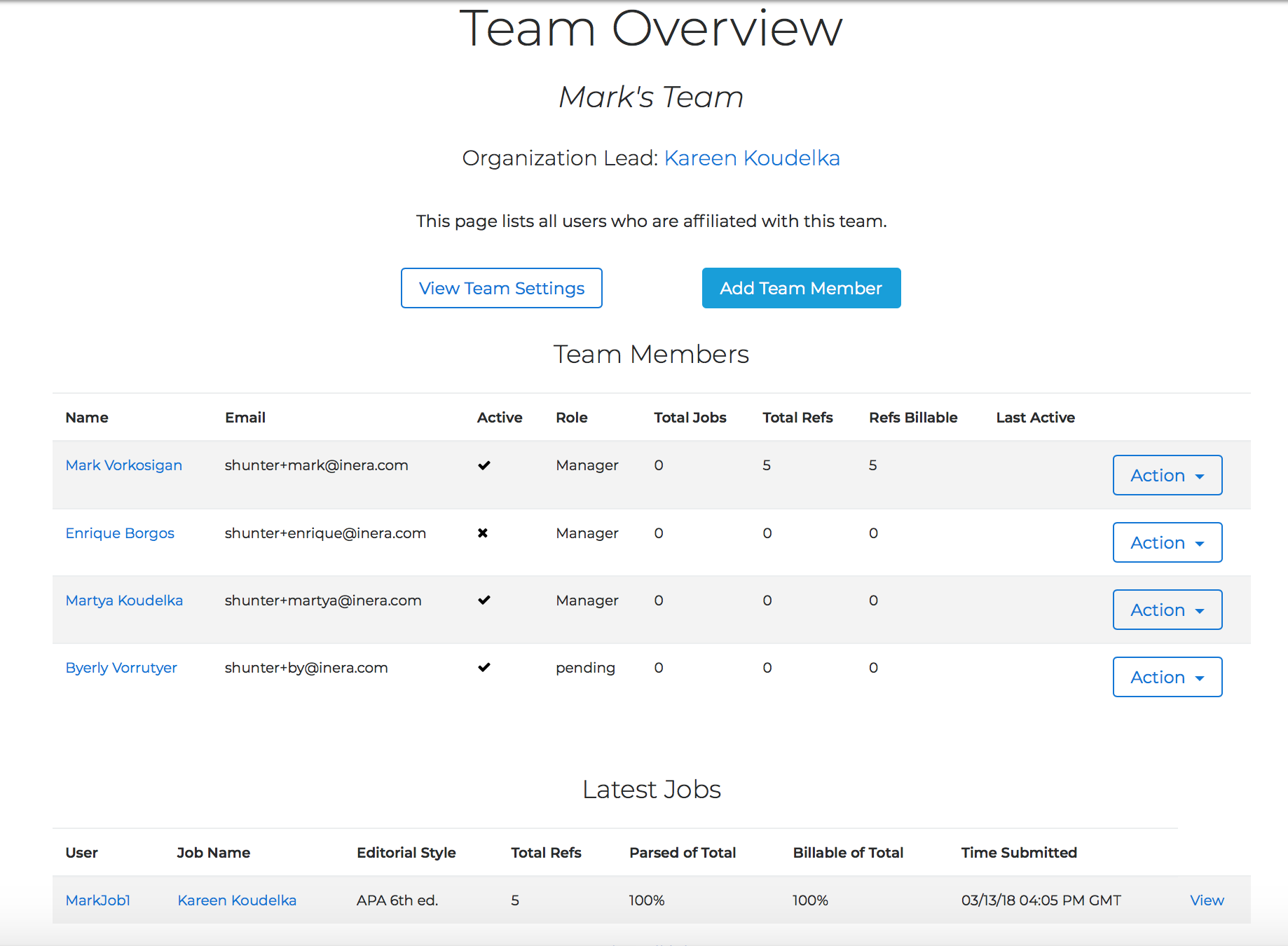Open Byerly Vorrutyer profile link
The width and height of the screenshot is (1288, 946).
[x=121, y=668]
